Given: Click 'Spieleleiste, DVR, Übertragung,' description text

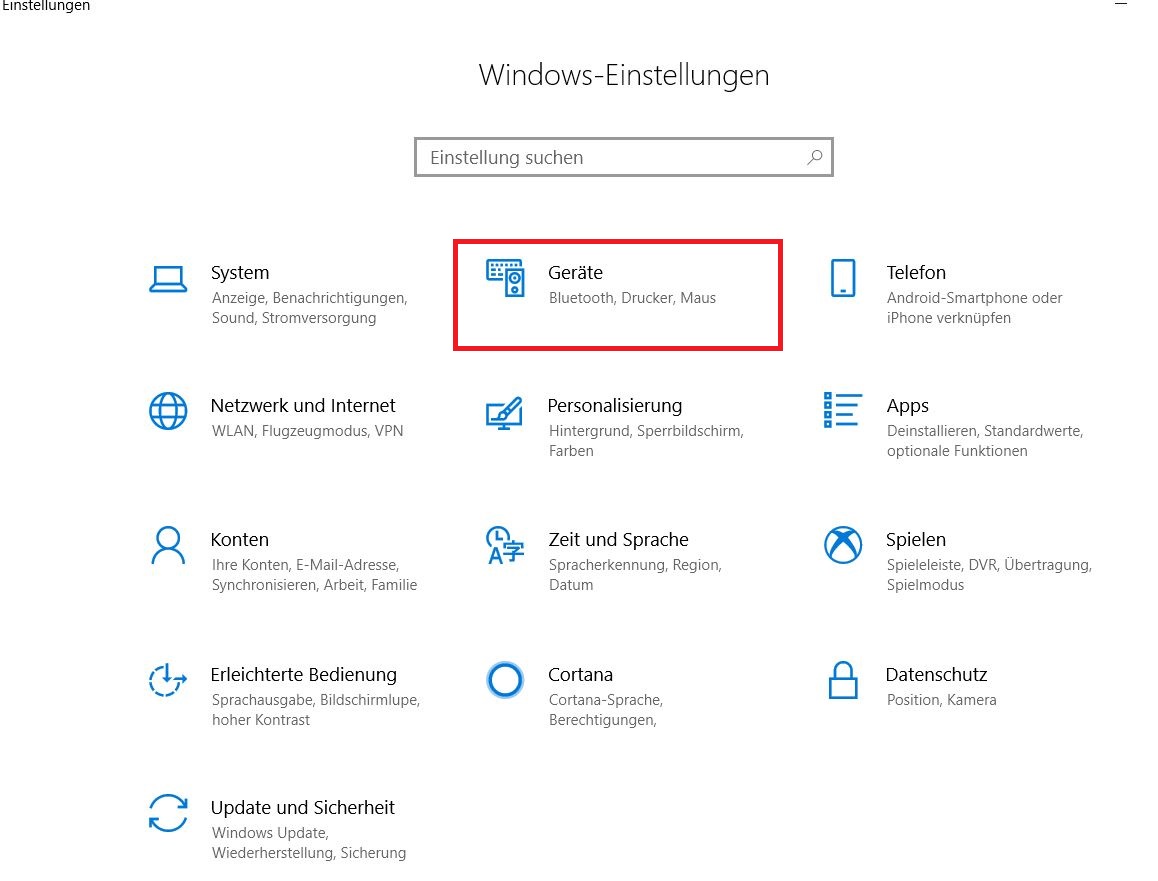Looking at the screenshot, I should (x=990, y=565).
